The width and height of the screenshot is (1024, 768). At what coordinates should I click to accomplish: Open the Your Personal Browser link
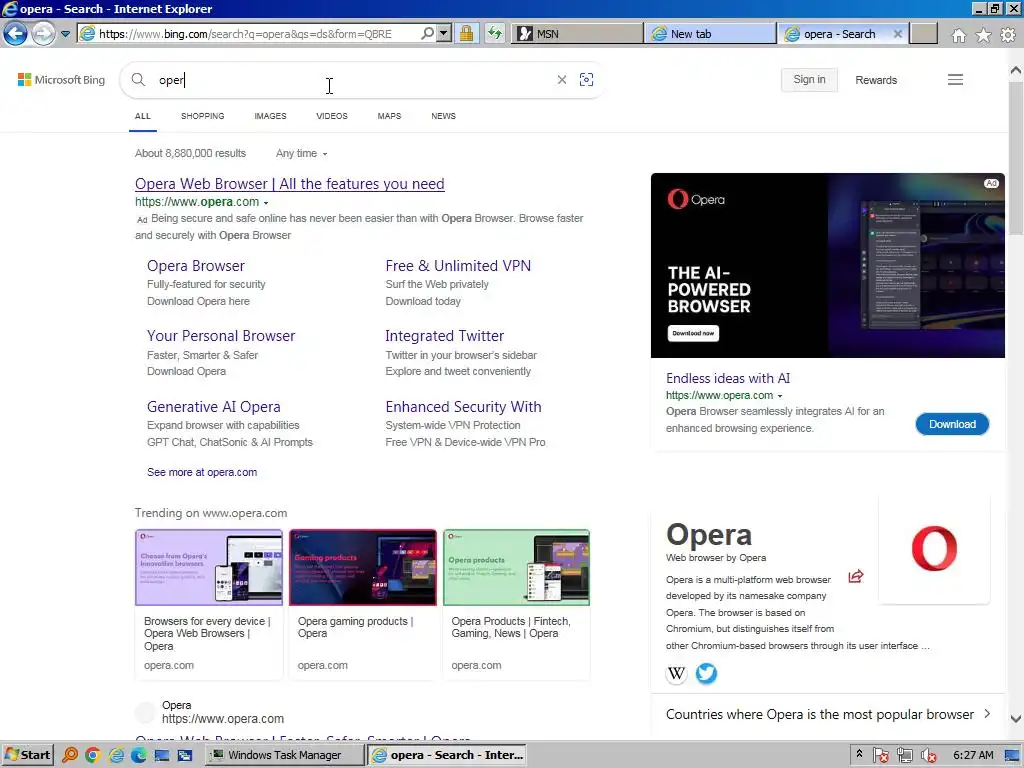(221, 336)
